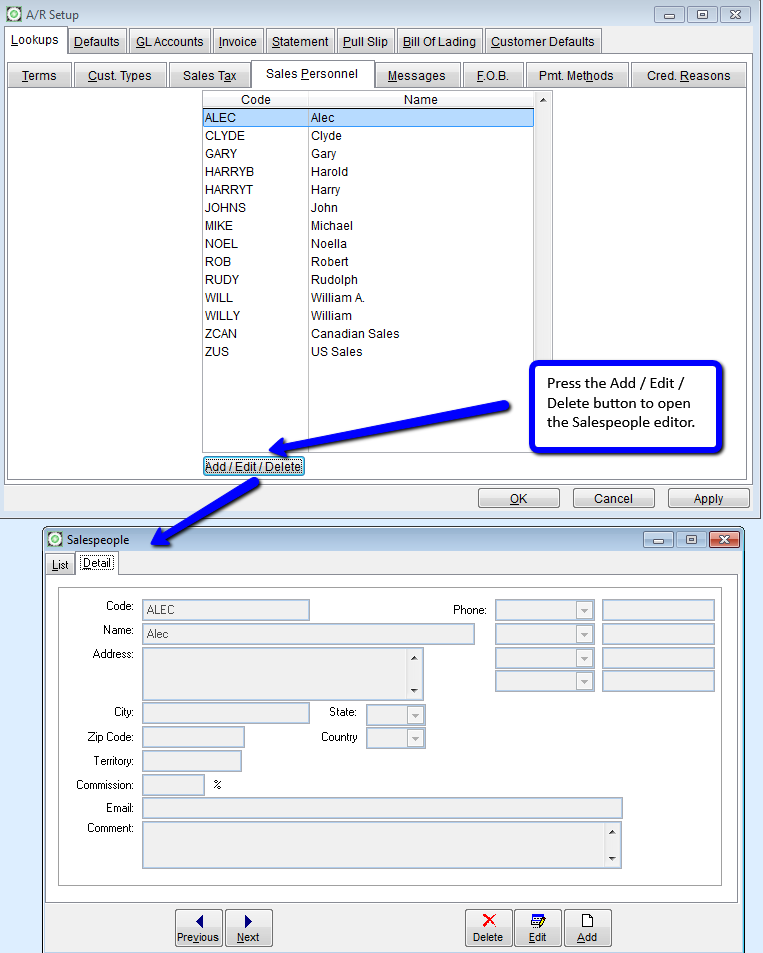This screenshot has height=953, width=763.
Task: Click the salesperson list scrollbar up arrow
Action: (542, 100)
